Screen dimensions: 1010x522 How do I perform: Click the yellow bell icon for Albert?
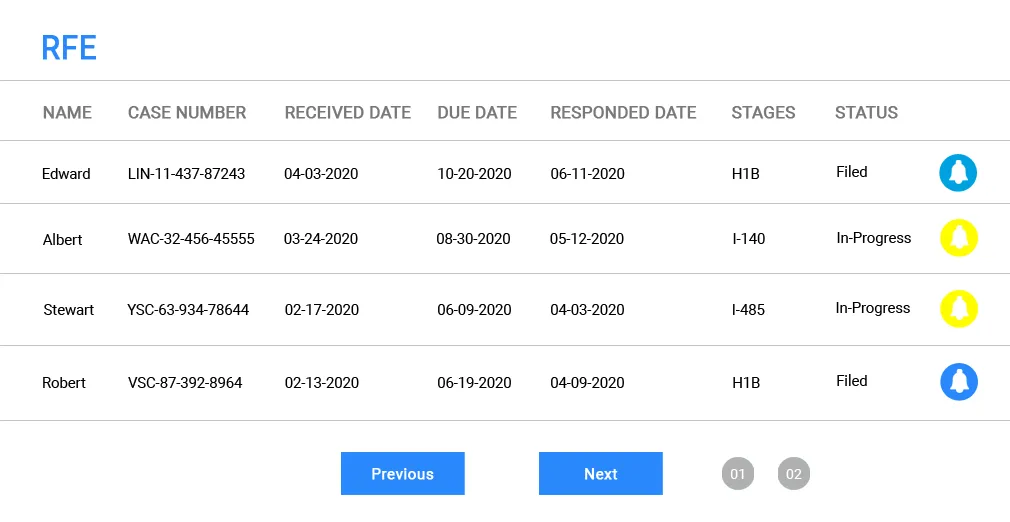(x=959, y=238)
